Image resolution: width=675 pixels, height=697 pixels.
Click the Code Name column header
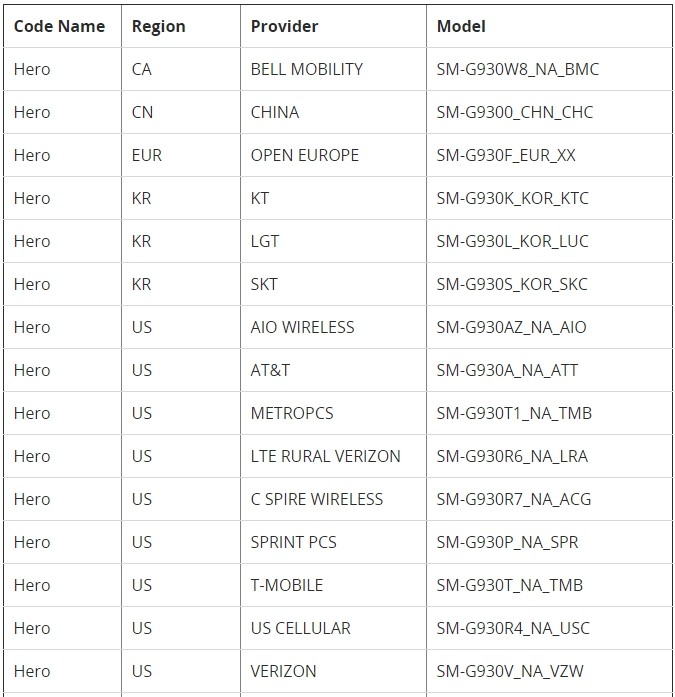click(60, 26)
